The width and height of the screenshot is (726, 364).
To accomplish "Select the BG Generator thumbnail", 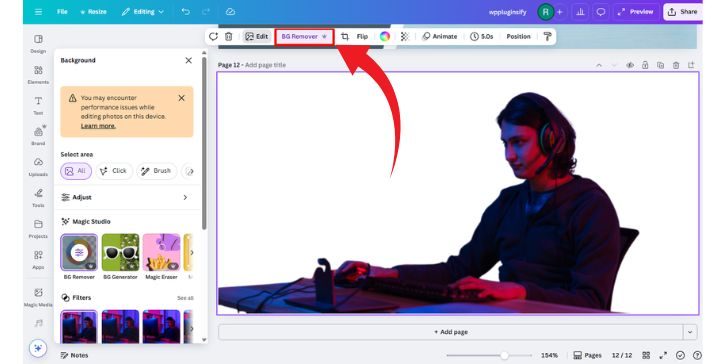I will click(120, 252).
